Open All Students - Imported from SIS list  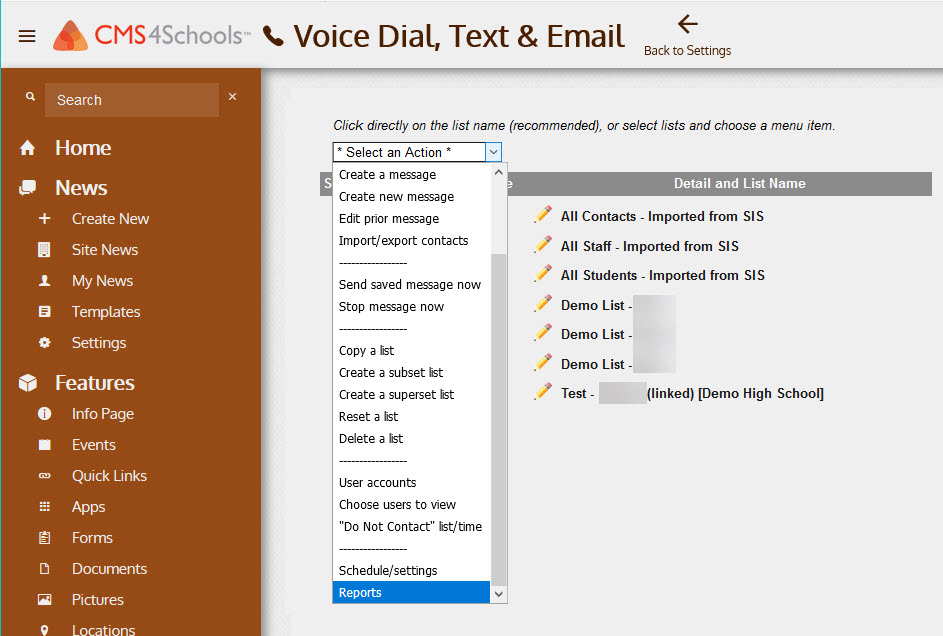[663, 275]
